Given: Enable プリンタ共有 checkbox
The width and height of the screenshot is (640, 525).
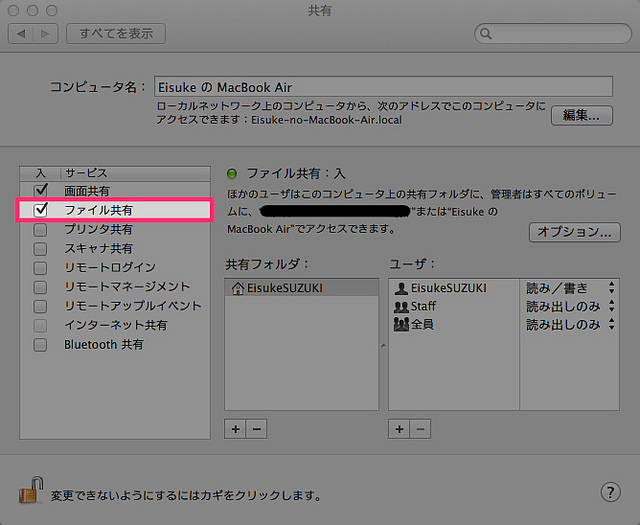Looking at the screenshot, I should [40, 229].
